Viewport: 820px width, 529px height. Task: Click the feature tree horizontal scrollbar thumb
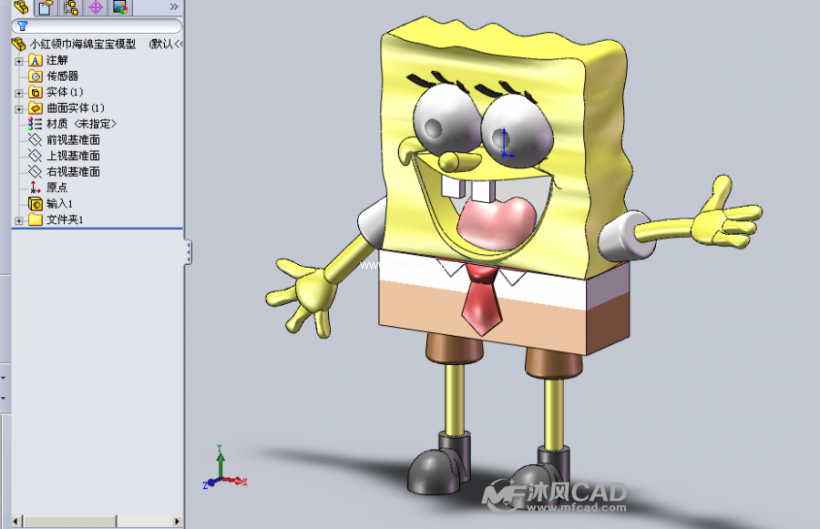click(70, 521)
